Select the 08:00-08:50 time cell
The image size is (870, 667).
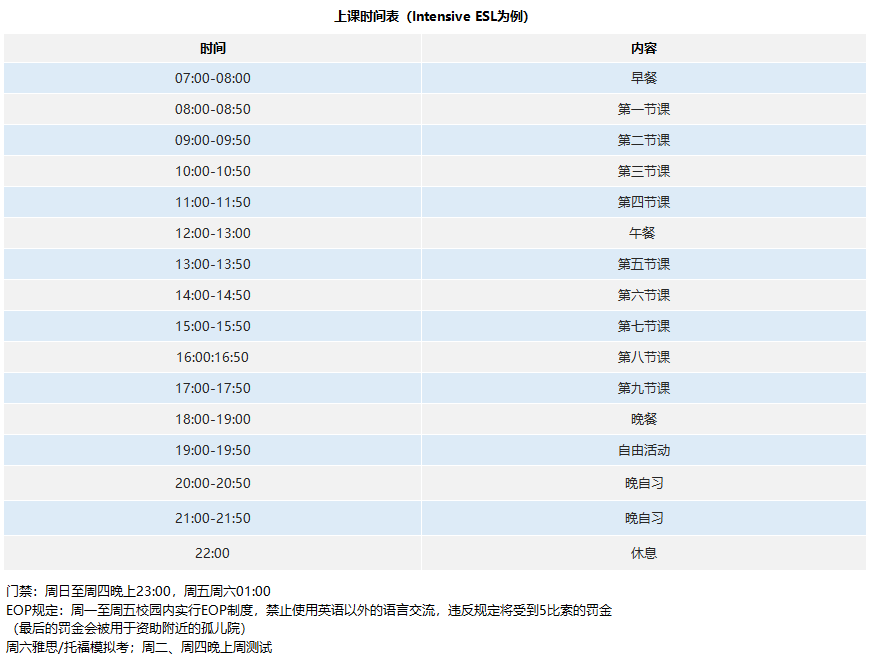tap(213, 109)
